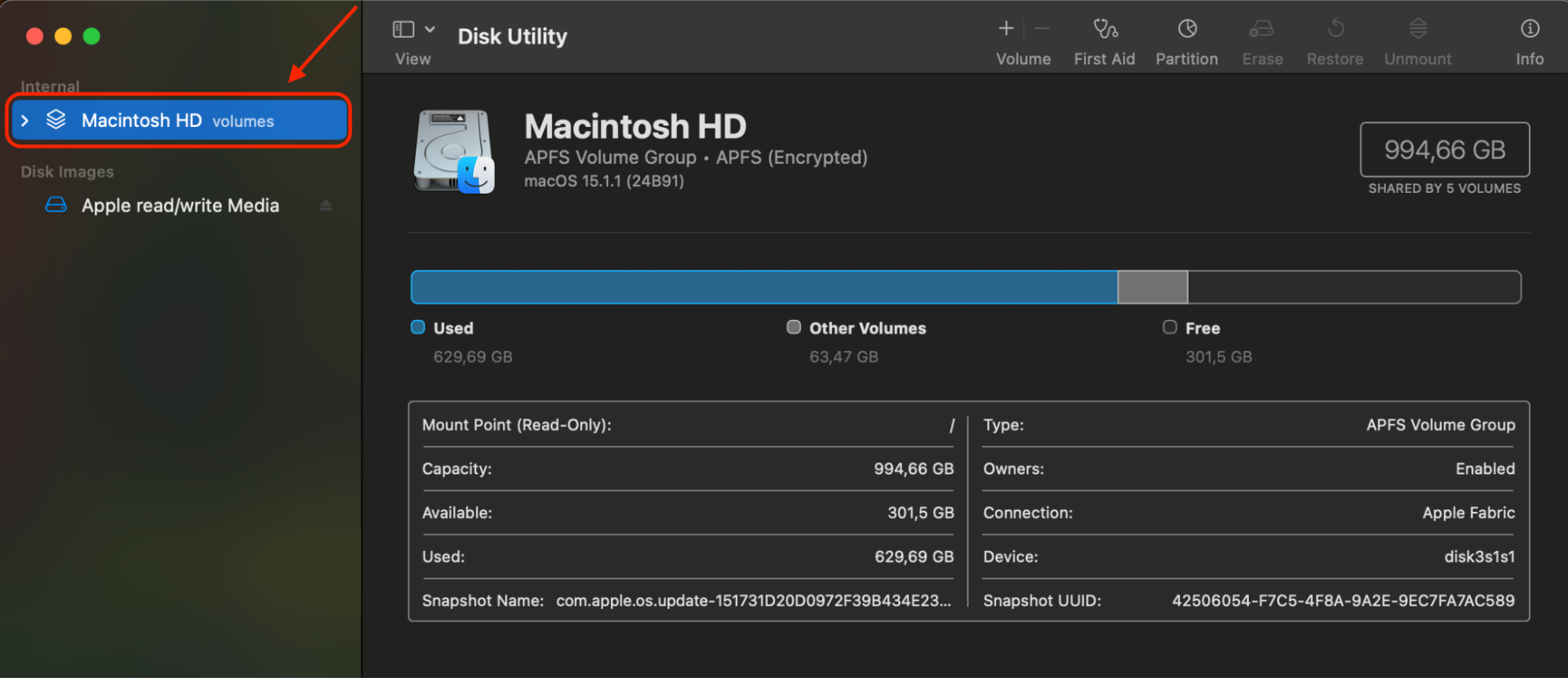
Task: Click the First Aid toolbar label
Action: pyautogui.click(x=1104, y=60)
